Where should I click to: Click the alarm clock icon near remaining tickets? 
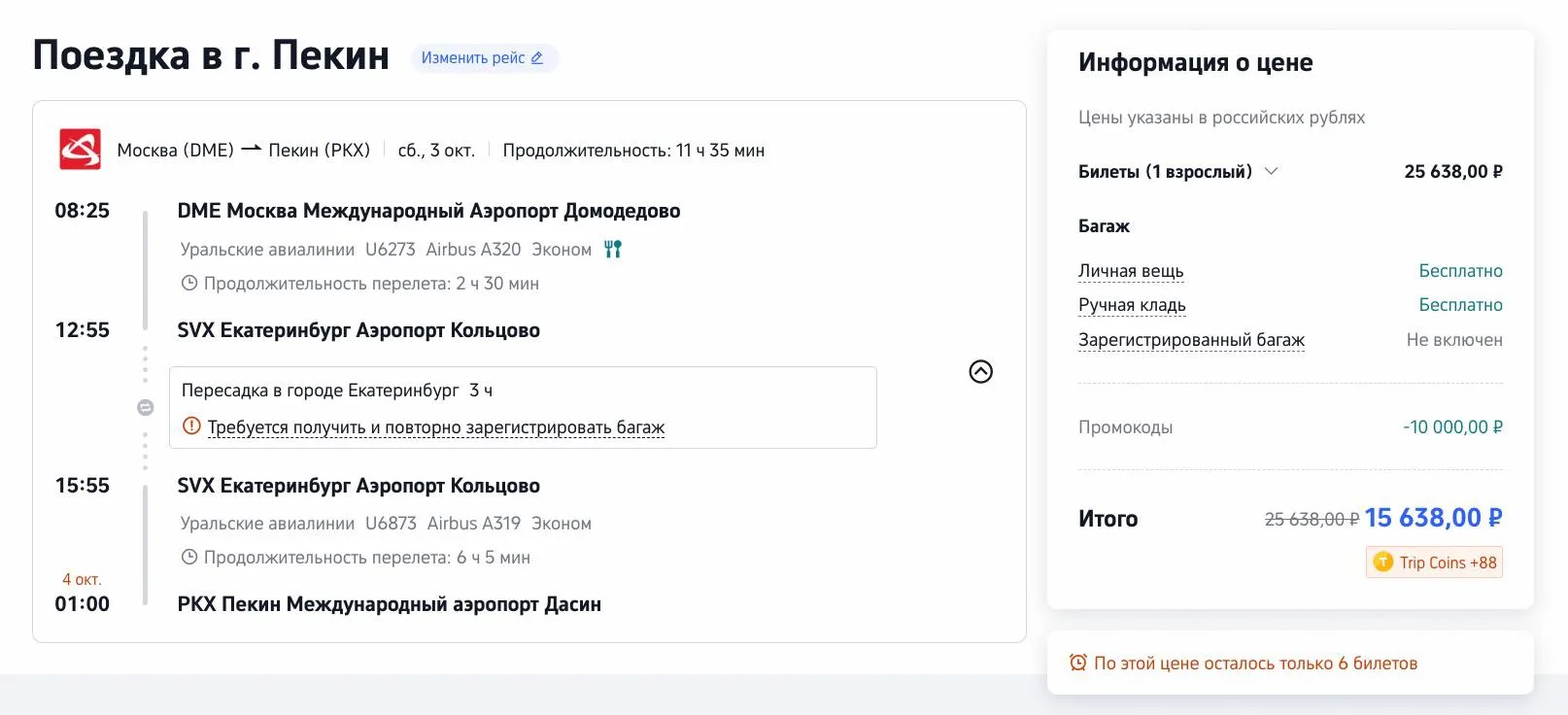1077,663
